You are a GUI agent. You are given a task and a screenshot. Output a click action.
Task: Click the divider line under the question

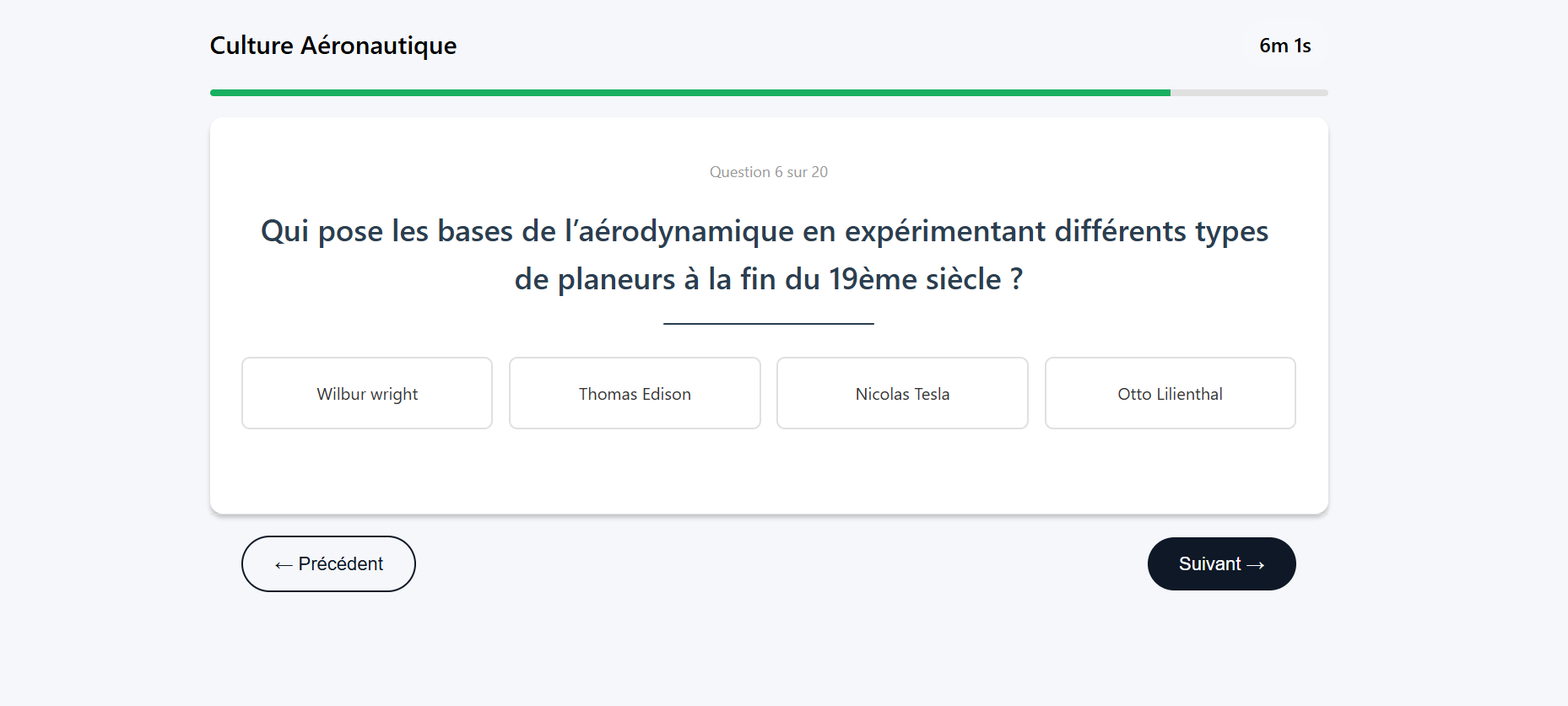(x=768, y=323)
